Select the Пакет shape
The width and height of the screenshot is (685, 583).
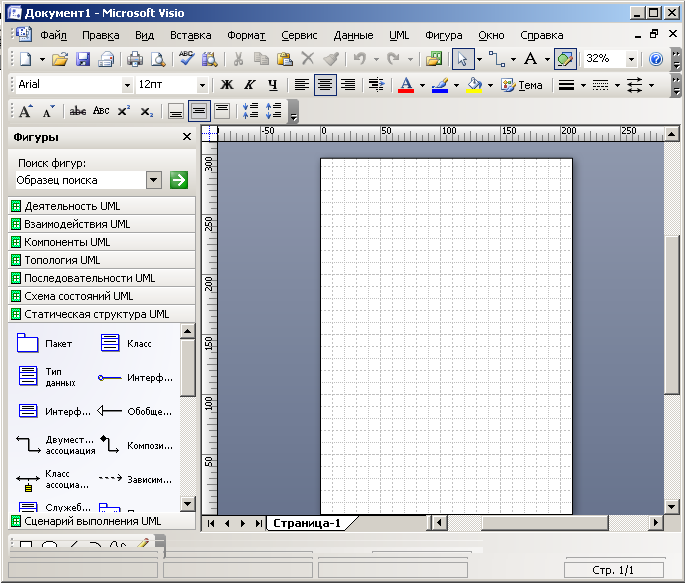point(44,343)
